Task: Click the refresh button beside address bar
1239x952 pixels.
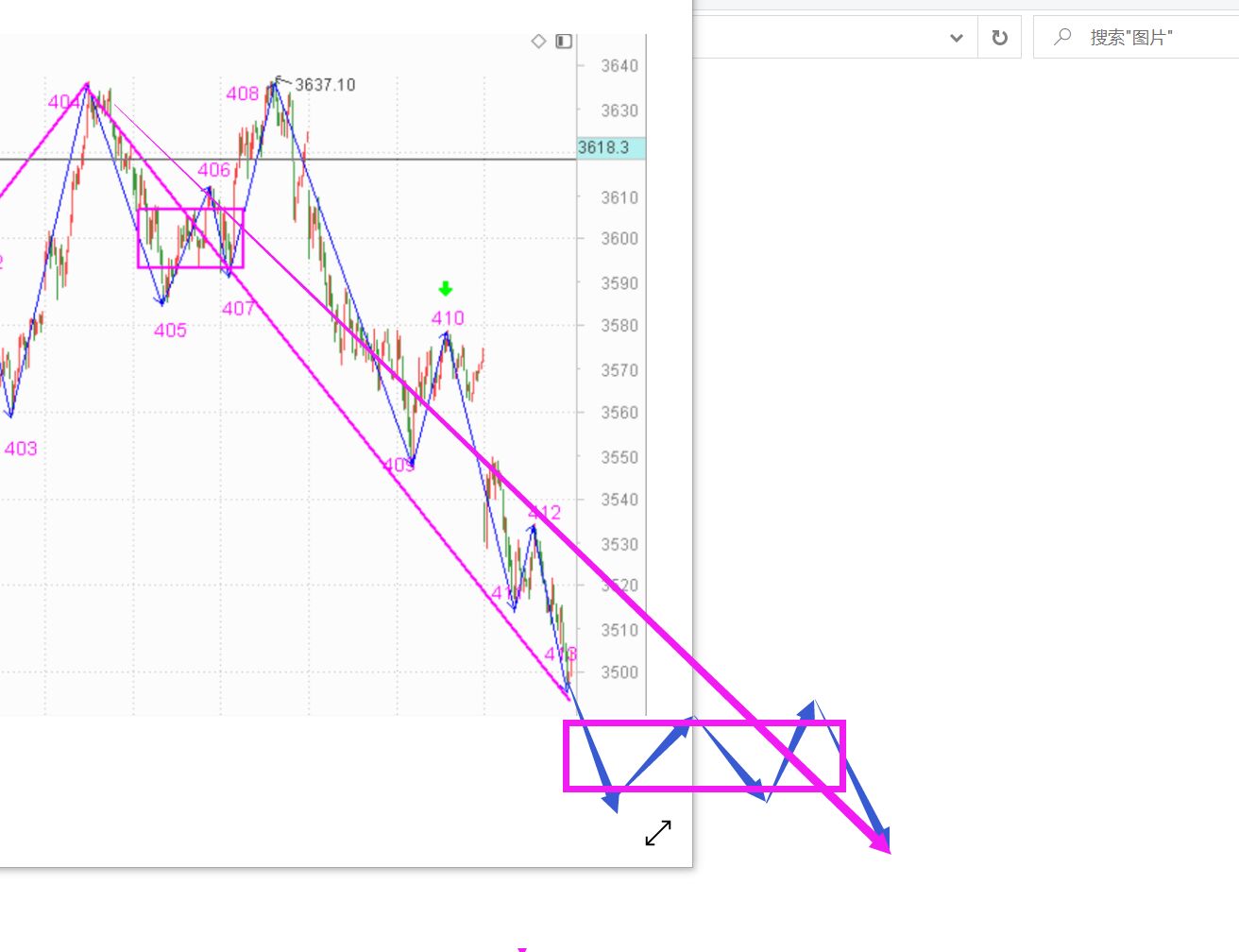Action: (x=999, y=38)
